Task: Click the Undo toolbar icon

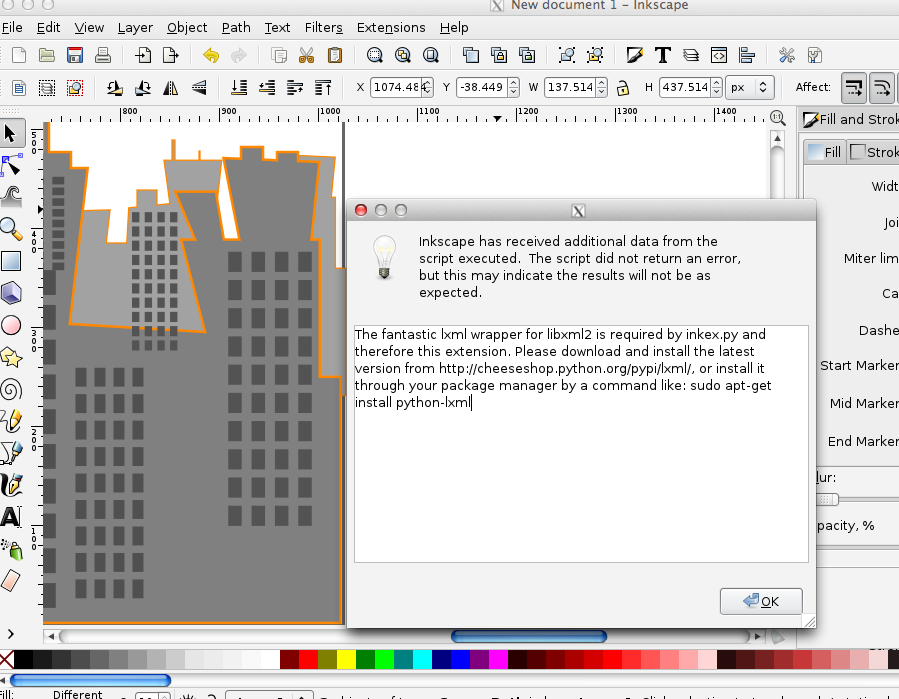Action: (x=210, y=55)
